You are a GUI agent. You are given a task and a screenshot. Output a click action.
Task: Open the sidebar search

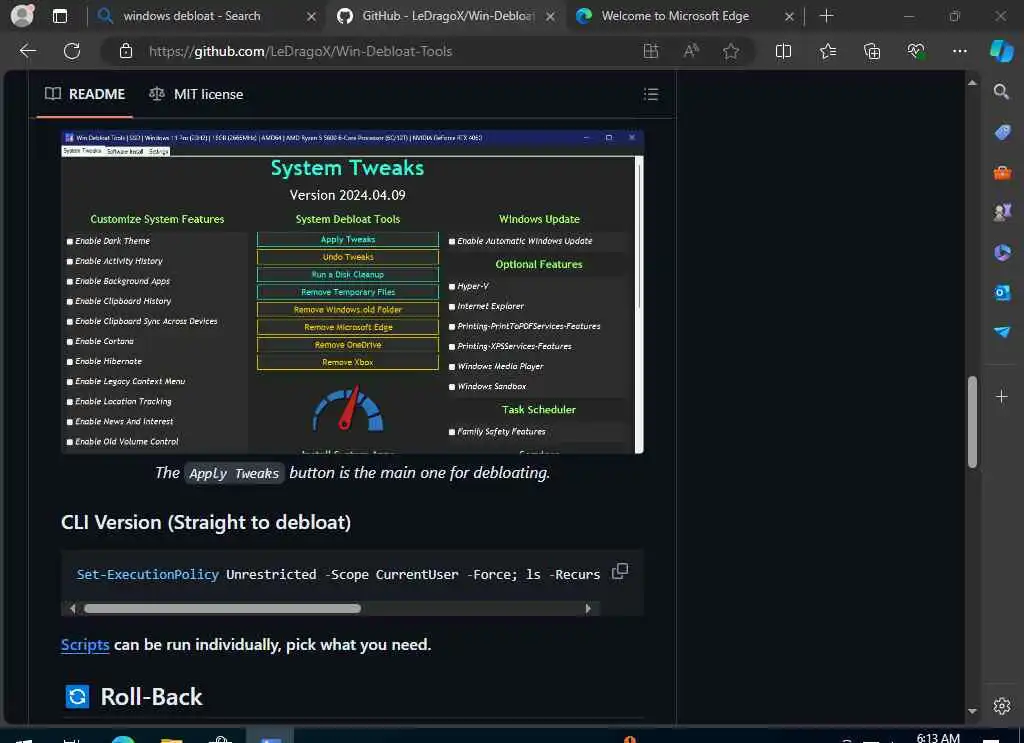click(x=1001, y=91)
